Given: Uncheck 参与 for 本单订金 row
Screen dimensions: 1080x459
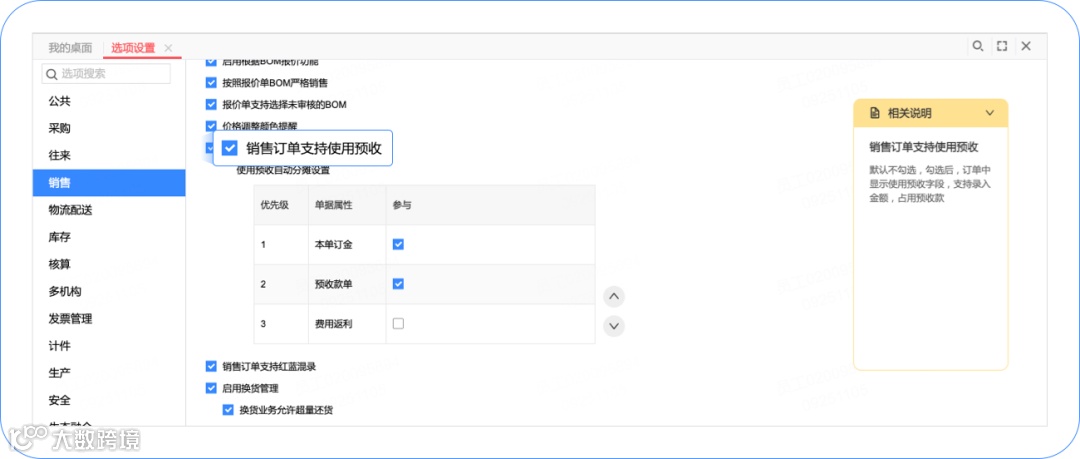Looking at the screenshot, I should click(398, 244).
